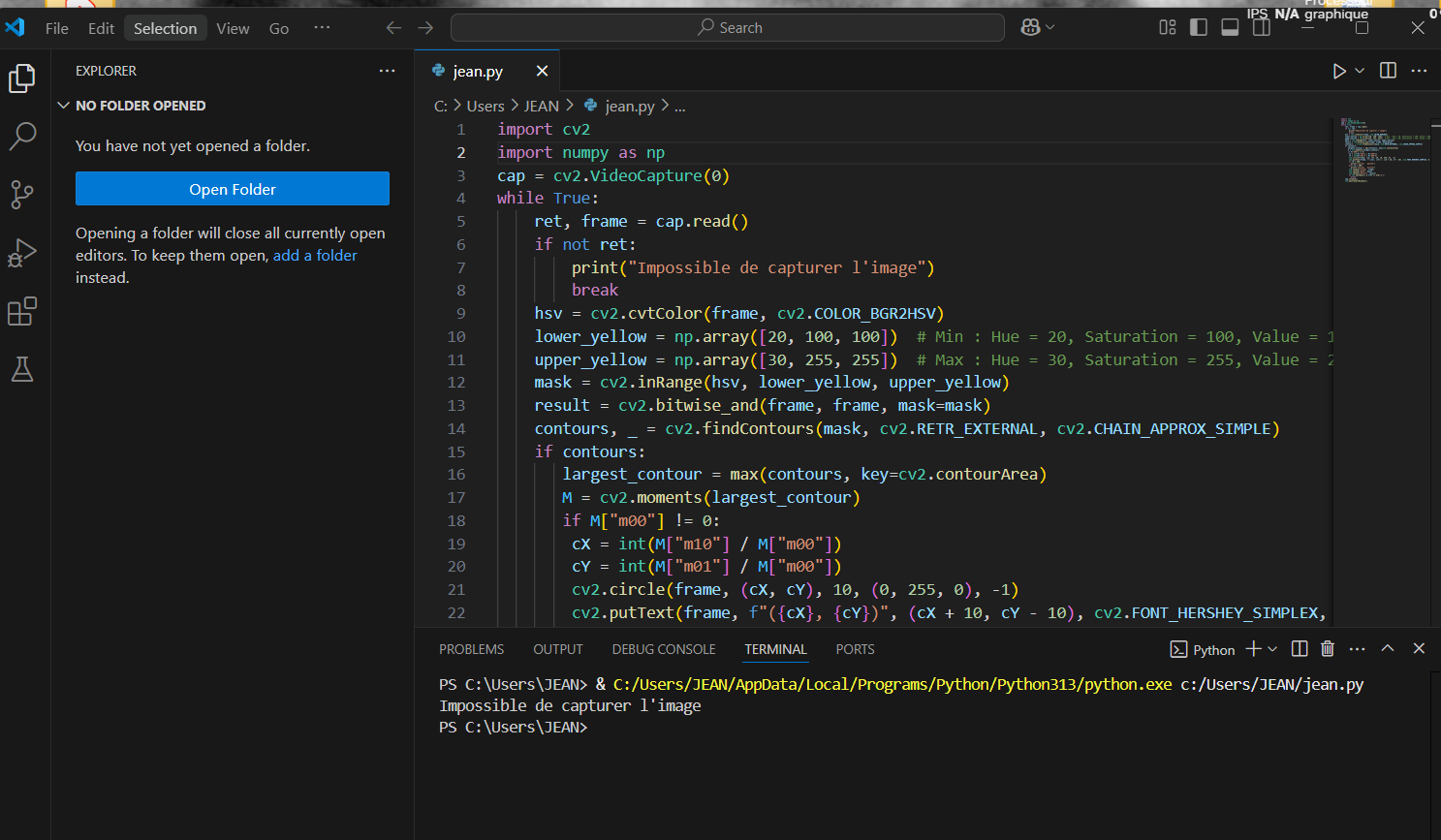Close the terminal panel
The image size is (1441, 840).
click(1419, 648)
